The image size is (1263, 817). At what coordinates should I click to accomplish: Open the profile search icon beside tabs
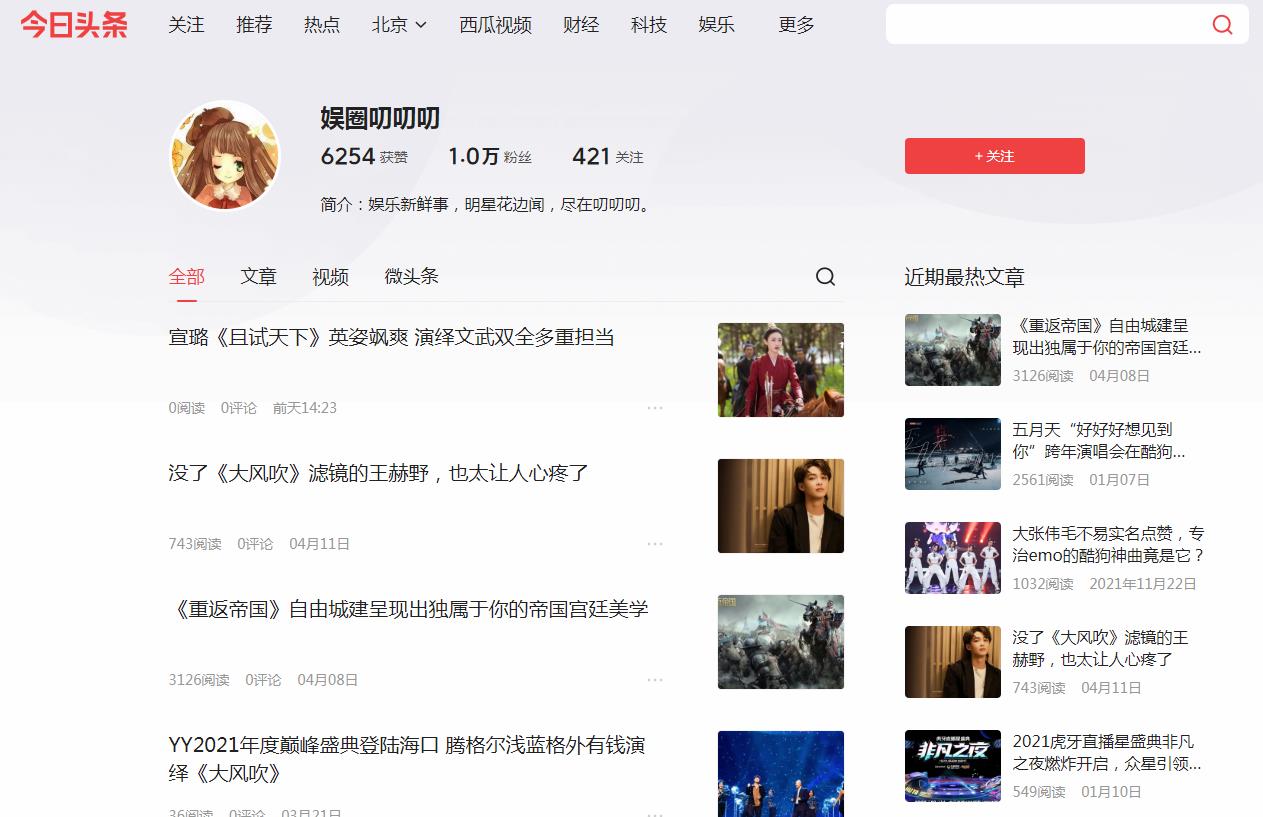point(825,277)
